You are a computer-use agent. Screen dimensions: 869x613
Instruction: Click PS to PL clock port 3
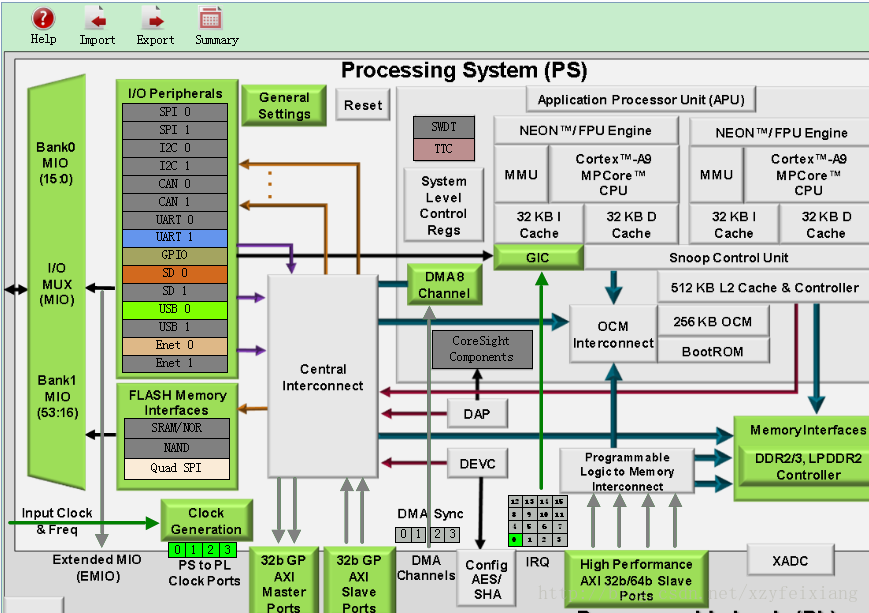228,550
